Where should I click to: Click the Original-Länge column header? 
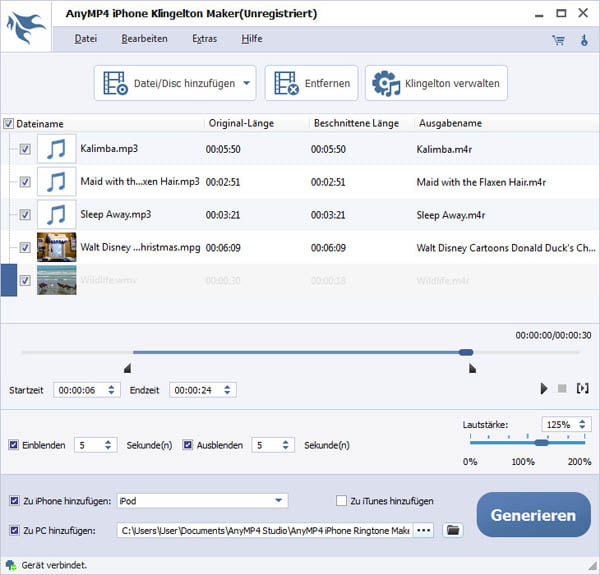(241, 123)
